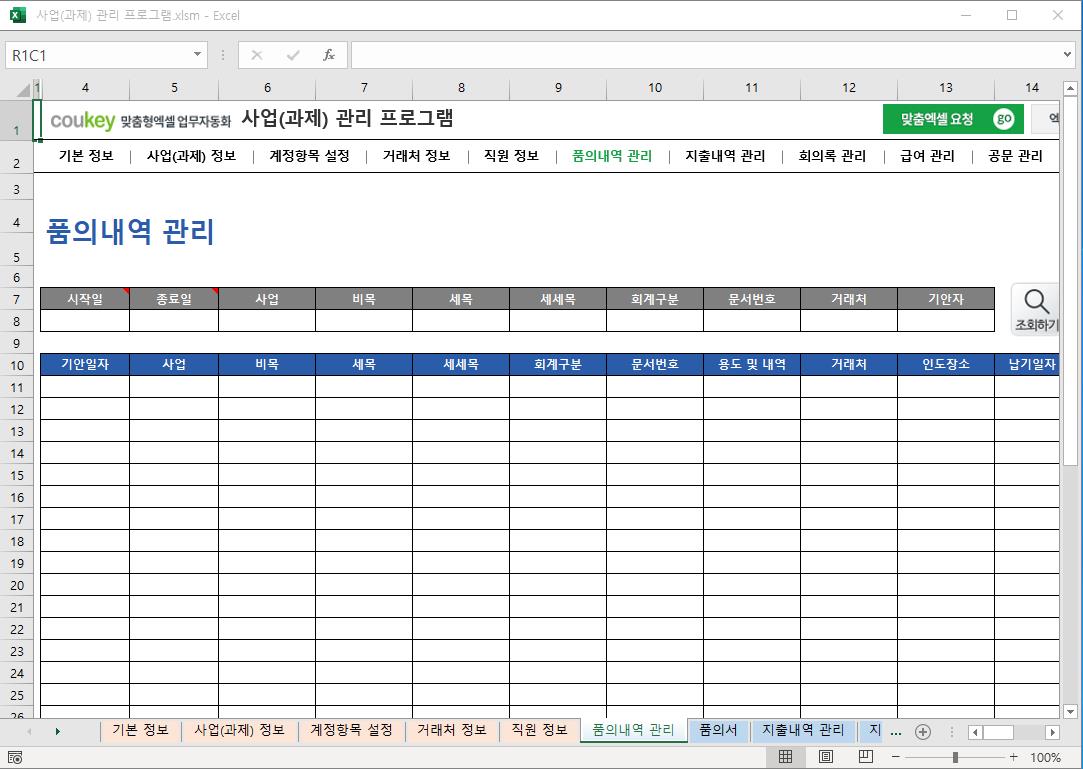
Task: Click the vertical scrollbar thumb
Action: click(1070, 281)
